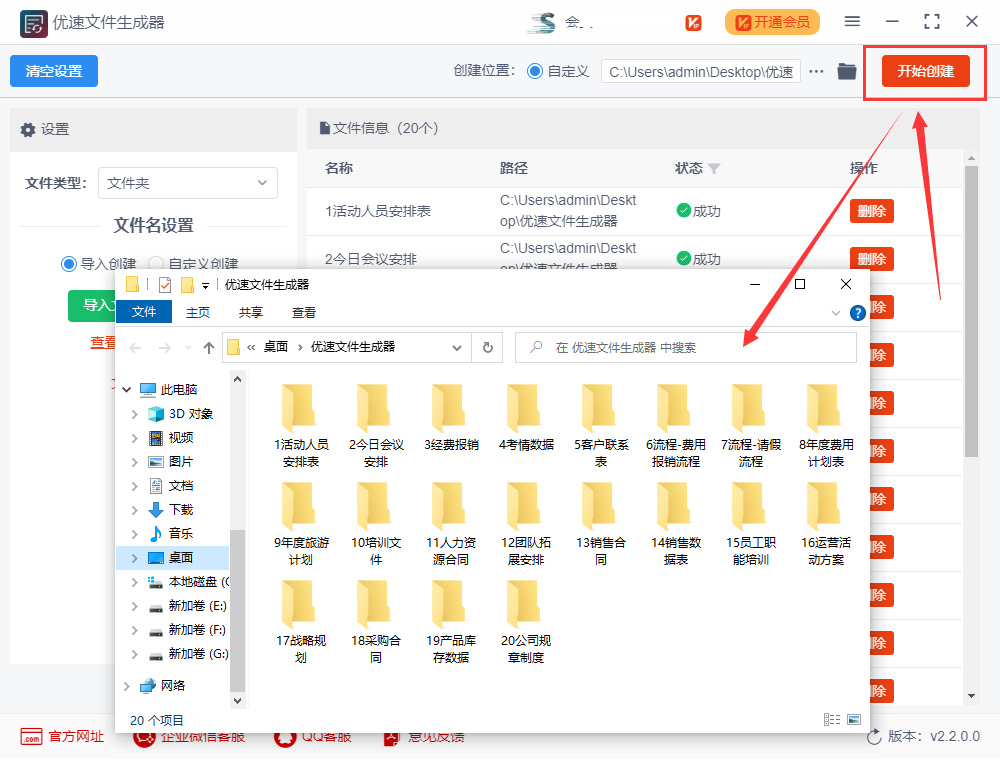Click the 开始创建 start creation button
Screen dimensions: 1000x760
[925, 71]
